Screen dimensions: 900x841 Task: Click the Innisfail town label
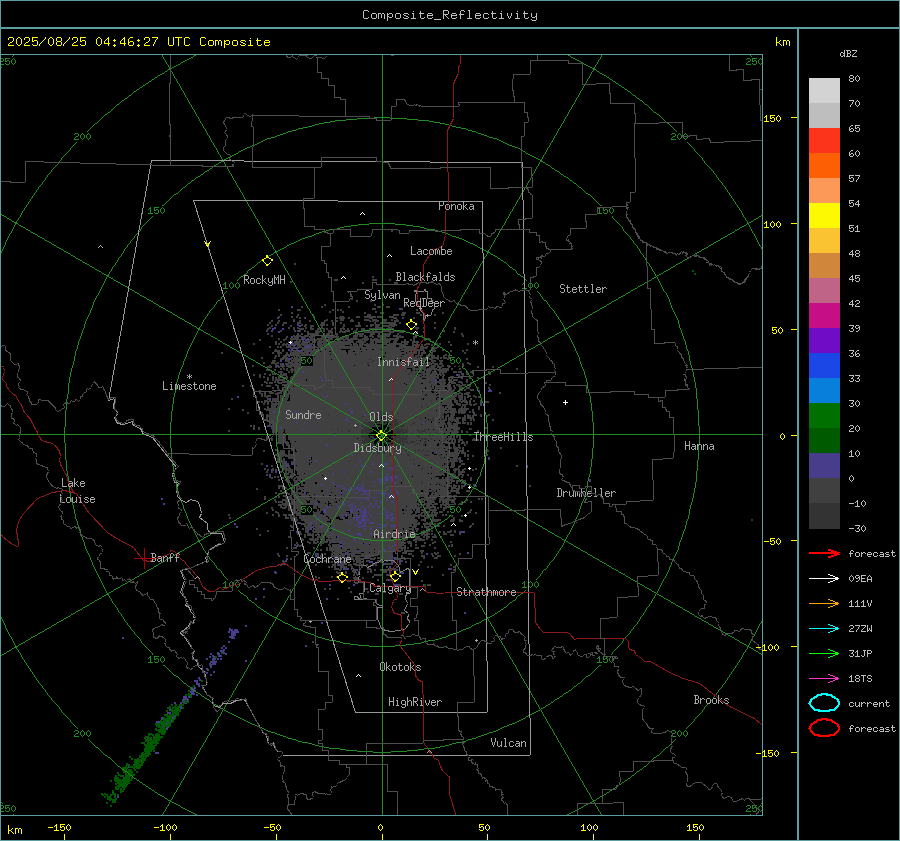403,362
